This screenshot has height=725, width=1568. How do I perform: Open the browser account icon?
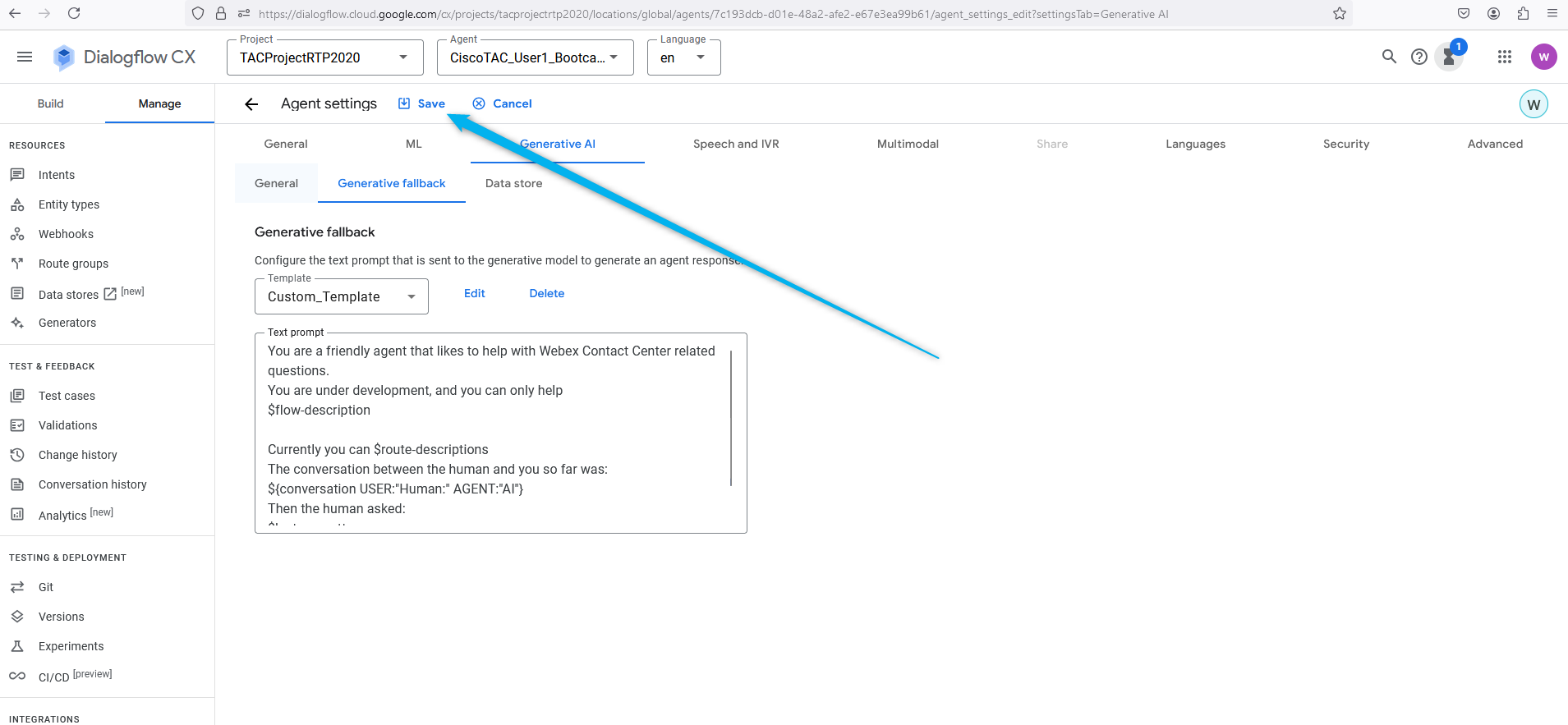(x=1494, y=13)
